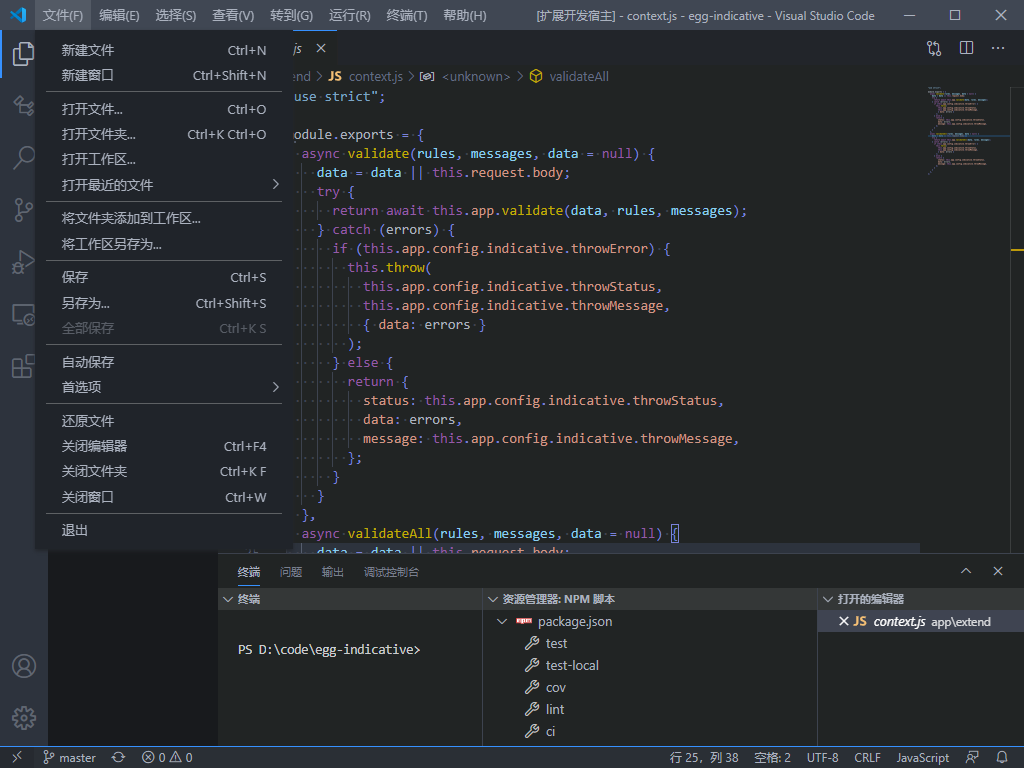Open Run and Debug view icon
The height and width of the screenshot is (768, 1024).
[24, 262]
